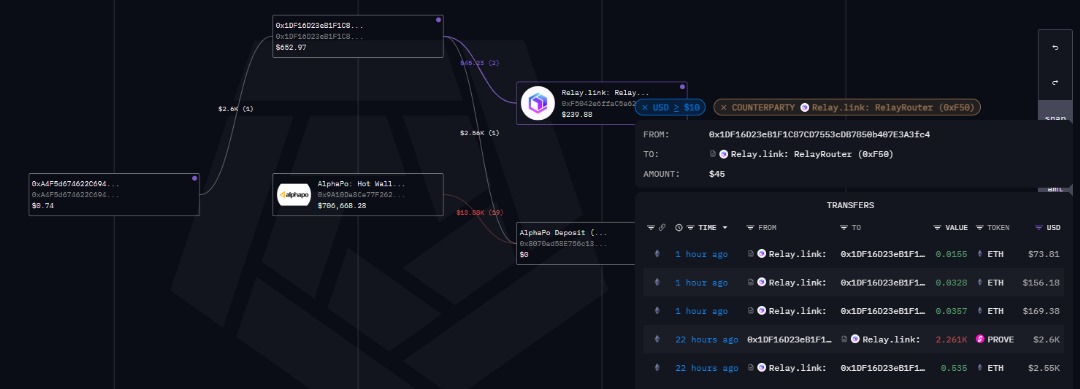Open the purple filter icon beside USD header

1039,227
